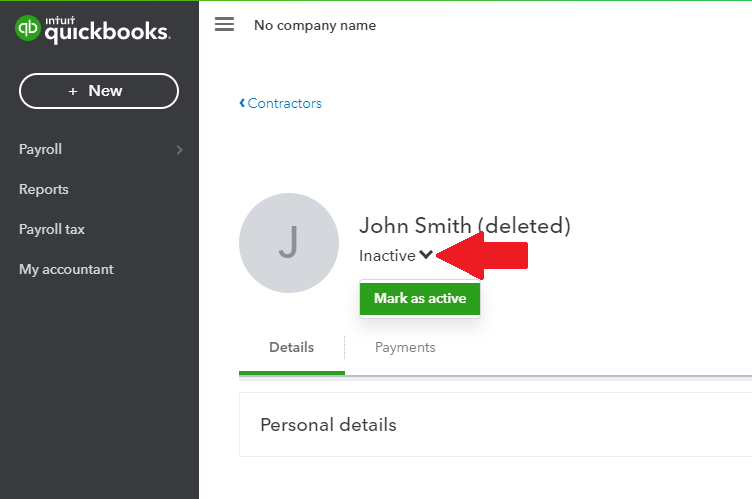Open Payroll in the sidebar
The image size is (752, 499).
pyautogui.click(x=41, y=149)
